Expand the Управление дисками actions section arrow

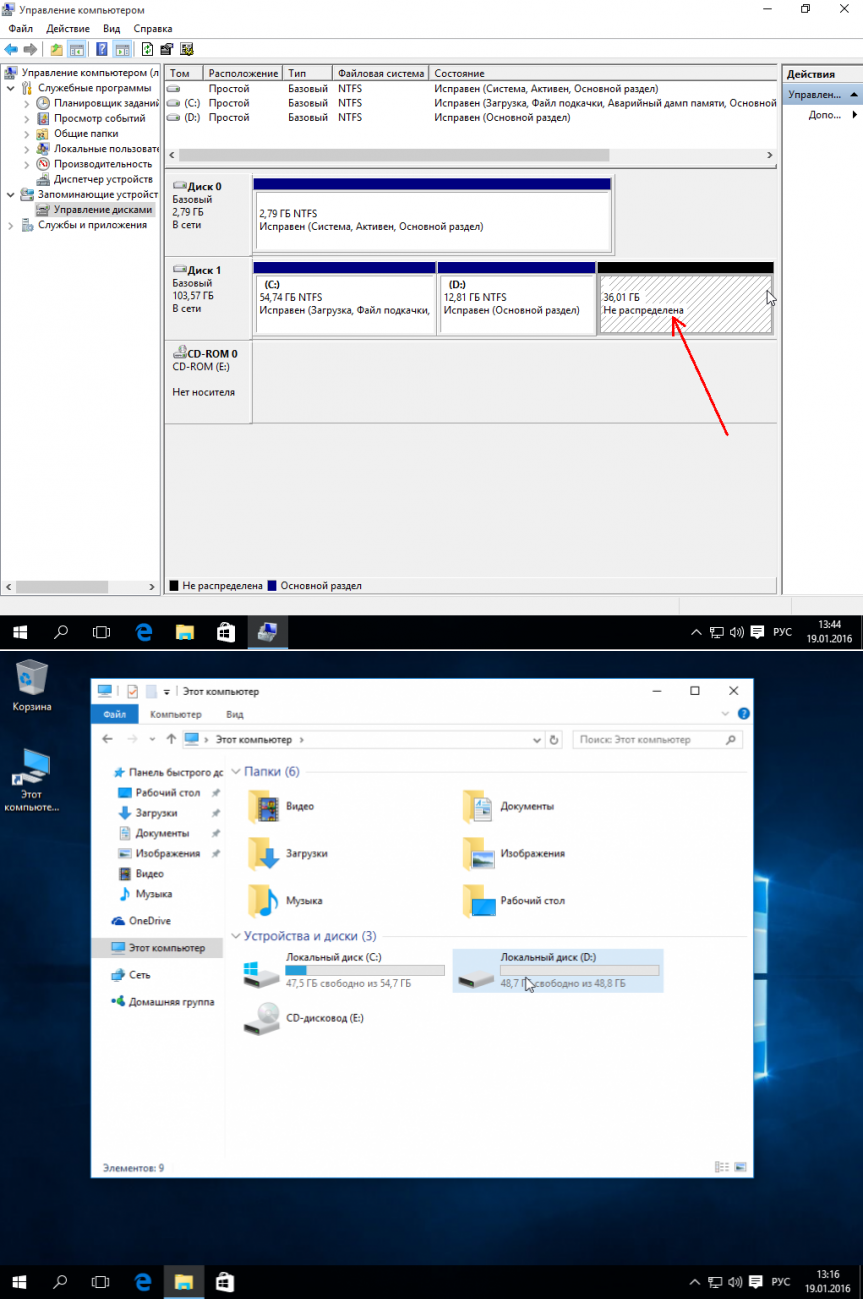click(855, 95)
